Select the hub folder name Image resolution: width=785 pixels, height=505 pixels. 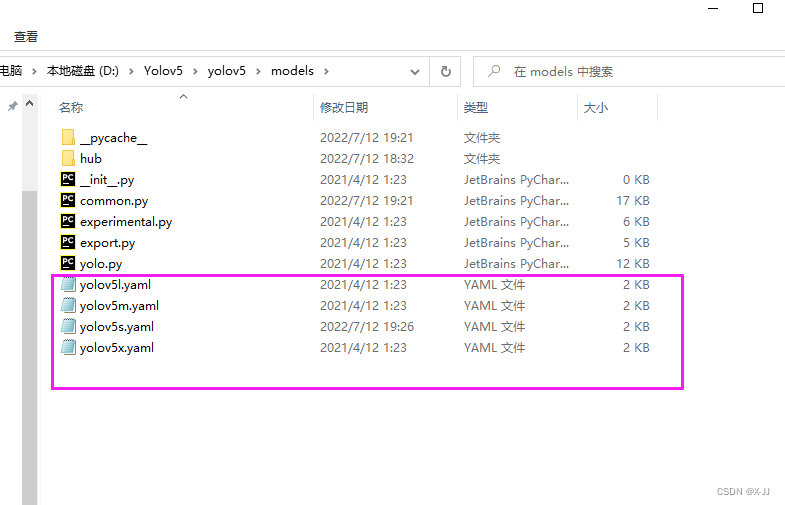pyautogui.click(x=91, y=159)
